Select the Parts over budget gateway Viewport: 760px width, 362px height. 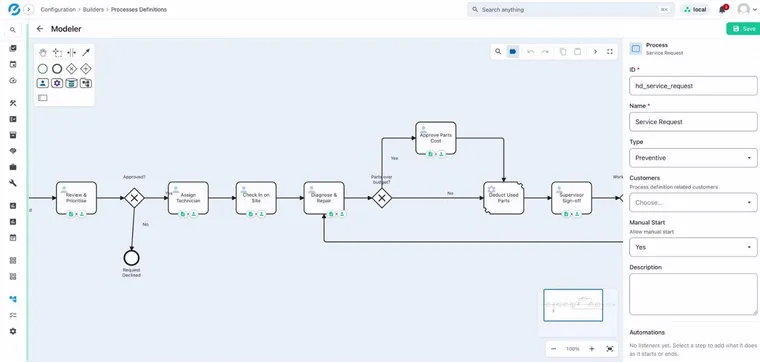tap(382, 198)
